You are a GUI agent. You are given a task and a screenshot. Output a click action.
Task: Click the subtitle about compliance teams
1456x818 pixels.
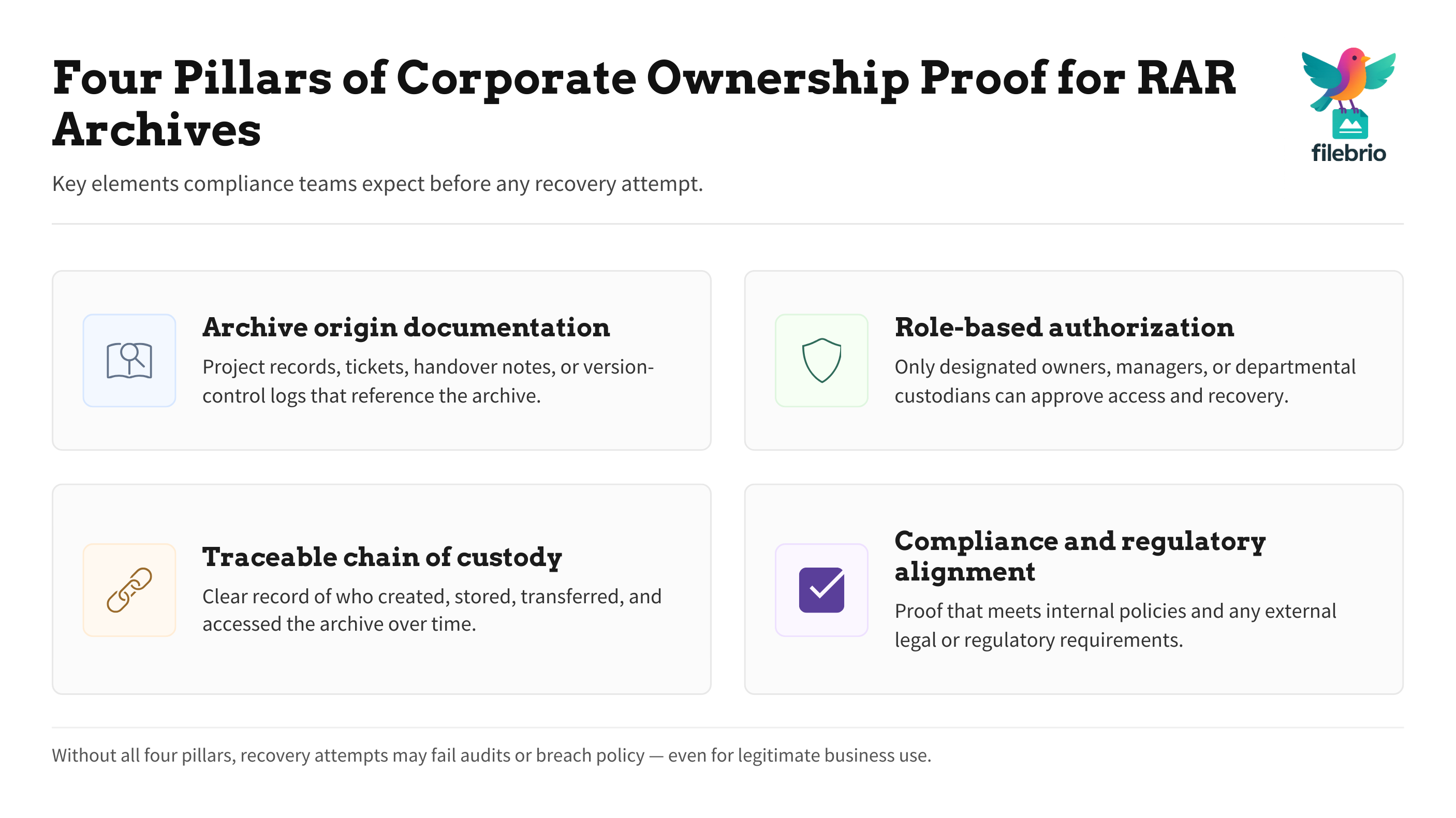[377, 184]
